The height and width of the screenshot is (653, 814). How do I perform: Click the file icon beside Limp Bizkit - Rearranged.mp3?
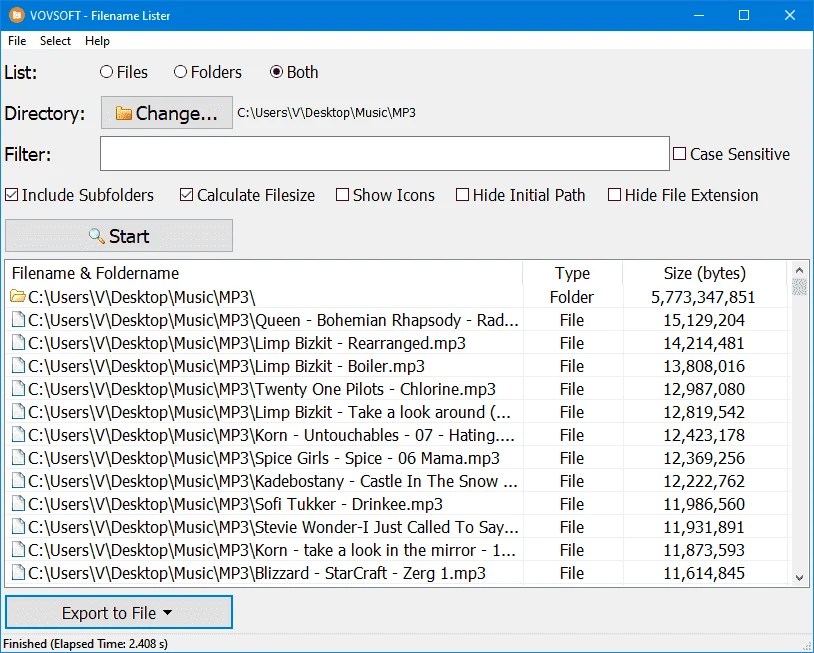click(x=18, y=343)
